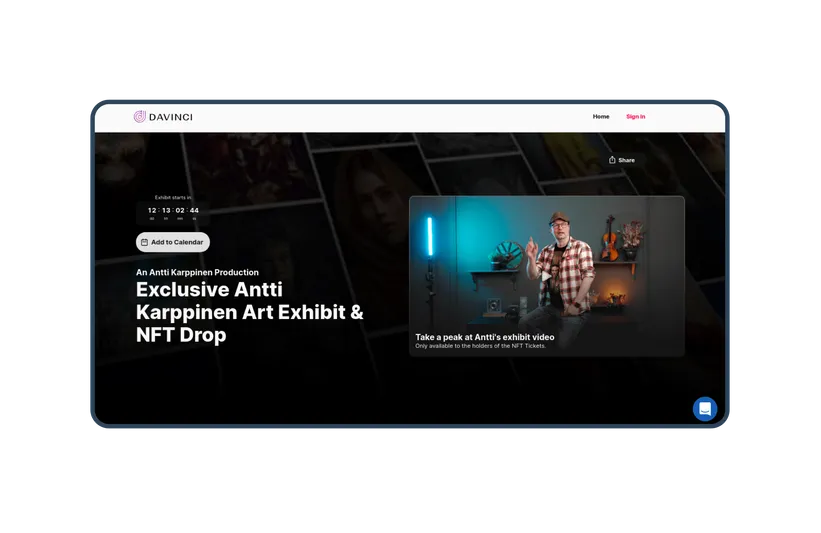Click the 'An Antti Karppinen Production' subtitle
The height and width of the screenshot is (533, 821).
point(197,272)
